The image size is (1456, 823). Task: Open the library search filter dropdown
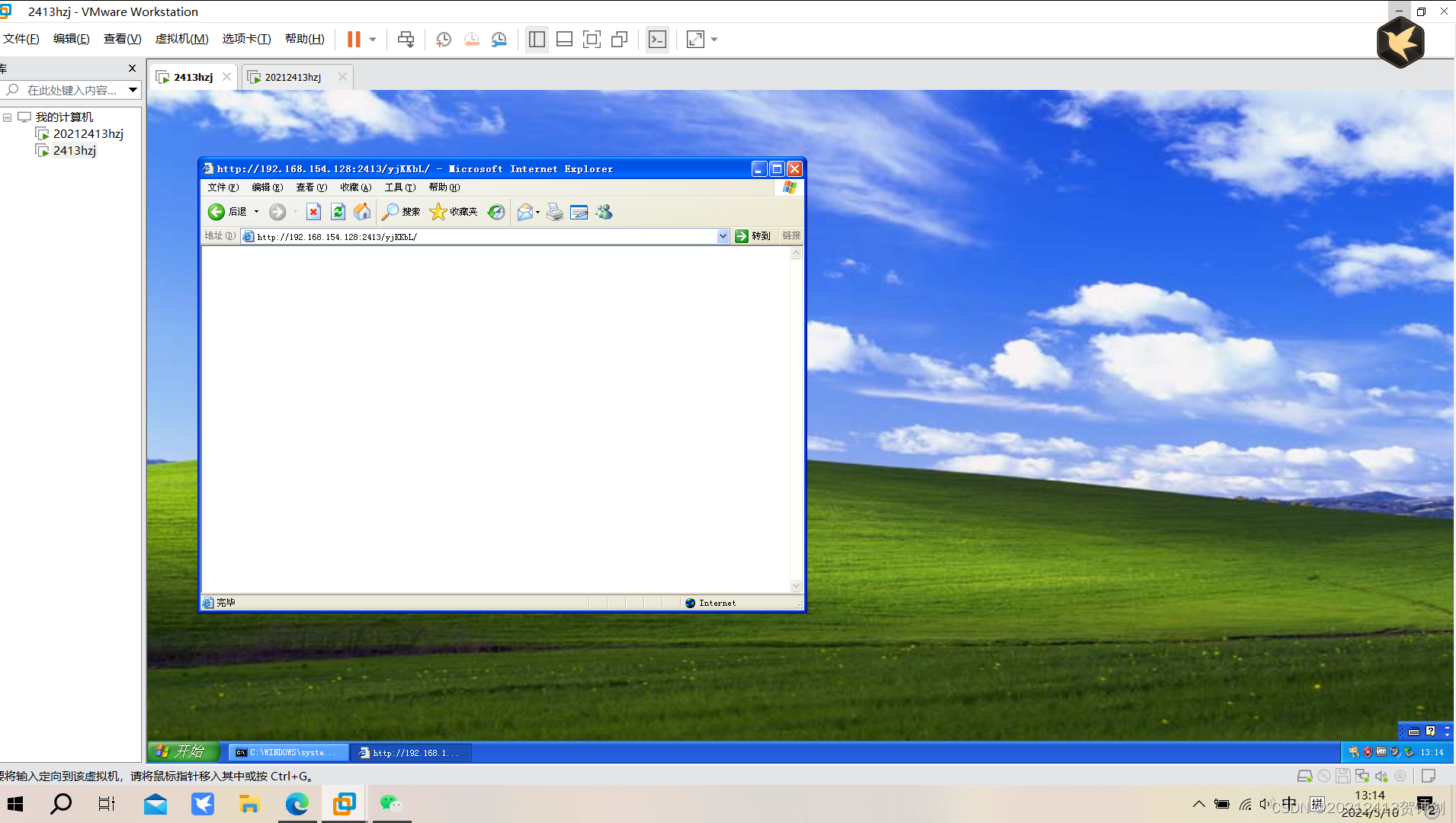[133, 90]
